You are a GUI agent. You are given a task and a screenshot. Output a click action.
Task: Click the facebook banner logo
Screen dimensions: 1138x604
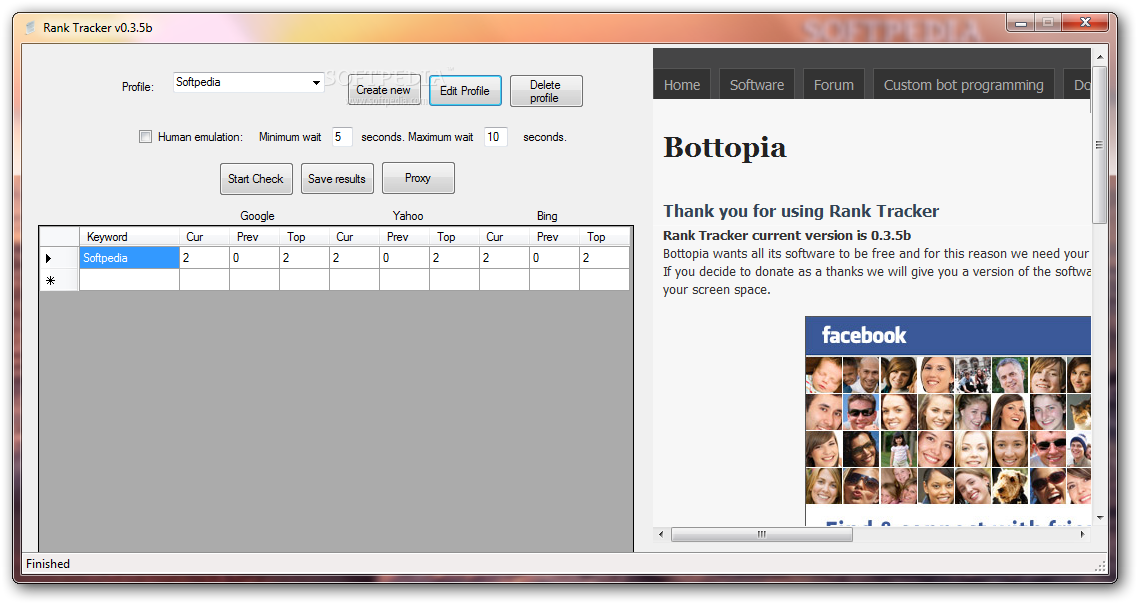tap(864, 335)
